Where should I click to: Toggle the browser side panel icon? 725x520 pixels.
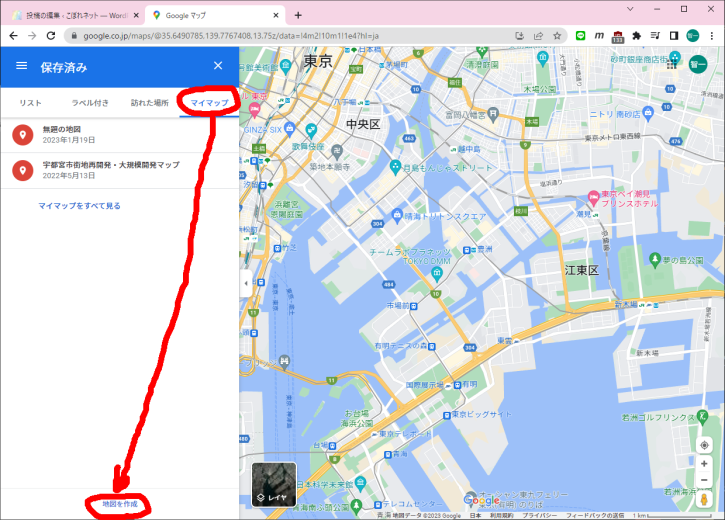[x=674, y=36]
